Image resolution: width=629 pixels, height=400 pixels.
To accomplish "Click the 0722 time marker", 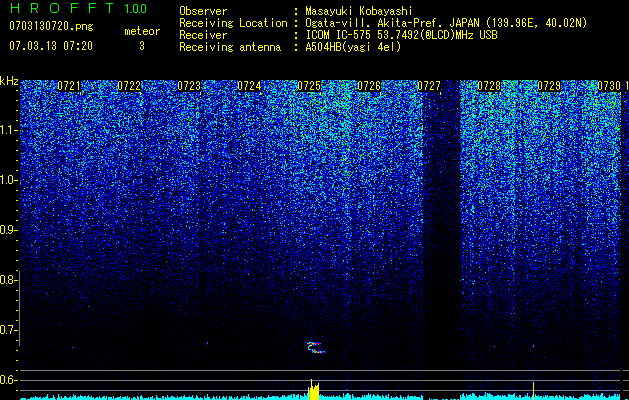I will pos(129,86).
